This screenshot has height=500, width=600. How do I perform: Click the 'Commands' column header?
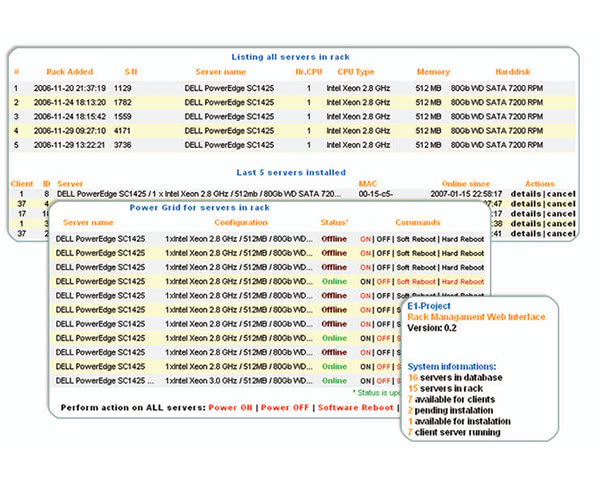coord(418,223)
